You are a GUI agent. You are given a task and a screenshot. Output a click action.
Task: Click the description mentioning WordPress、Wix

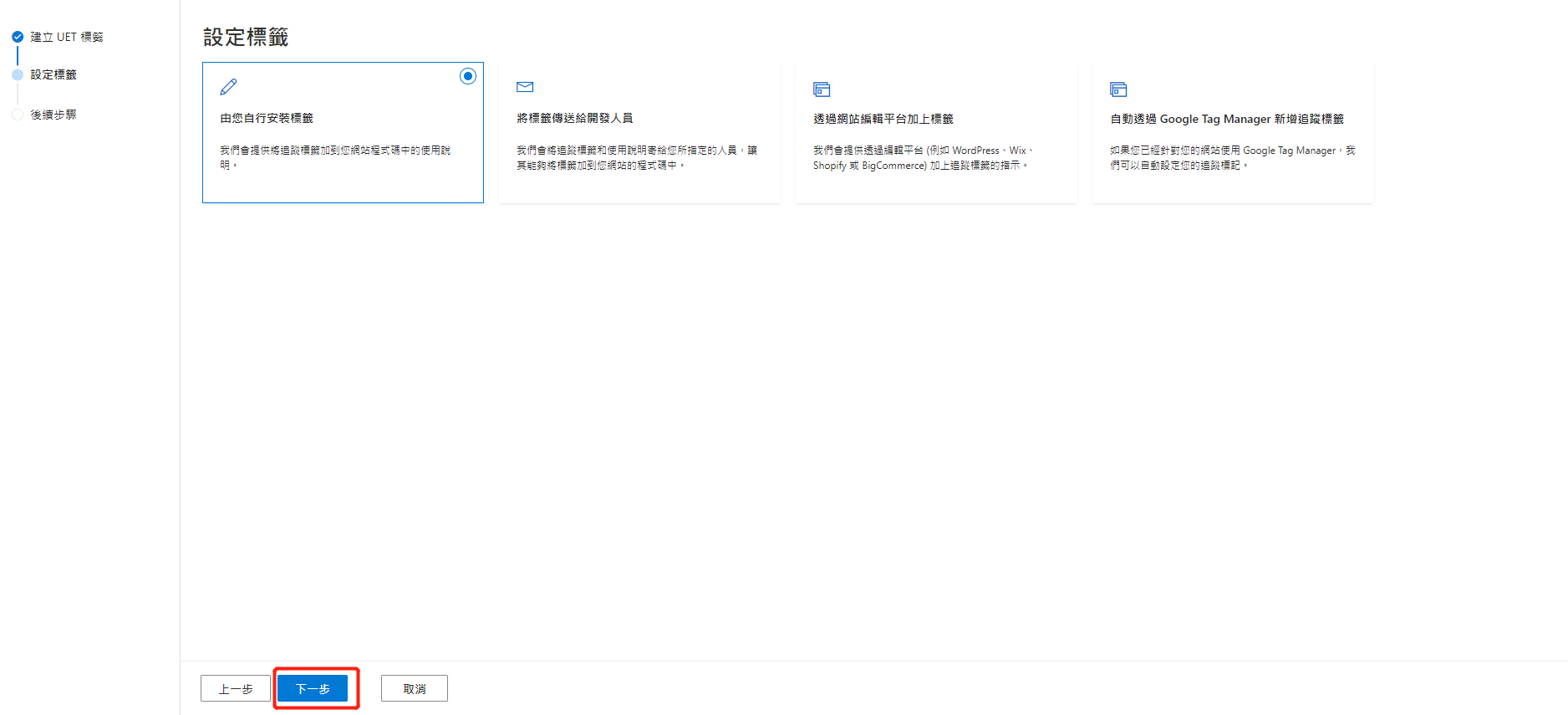[924, 158]
